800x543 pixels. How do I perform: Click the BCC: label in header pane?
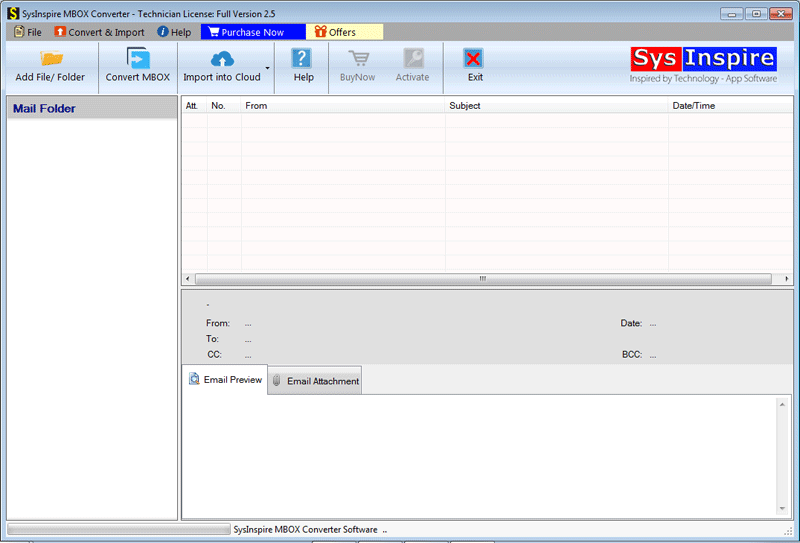[x=632, y=354]
